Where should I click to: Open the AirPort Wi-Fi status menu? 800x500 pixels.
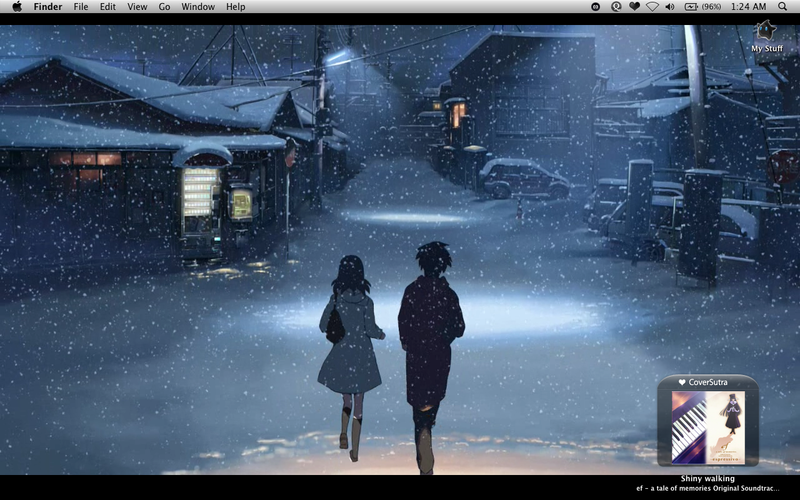(652, 7)
